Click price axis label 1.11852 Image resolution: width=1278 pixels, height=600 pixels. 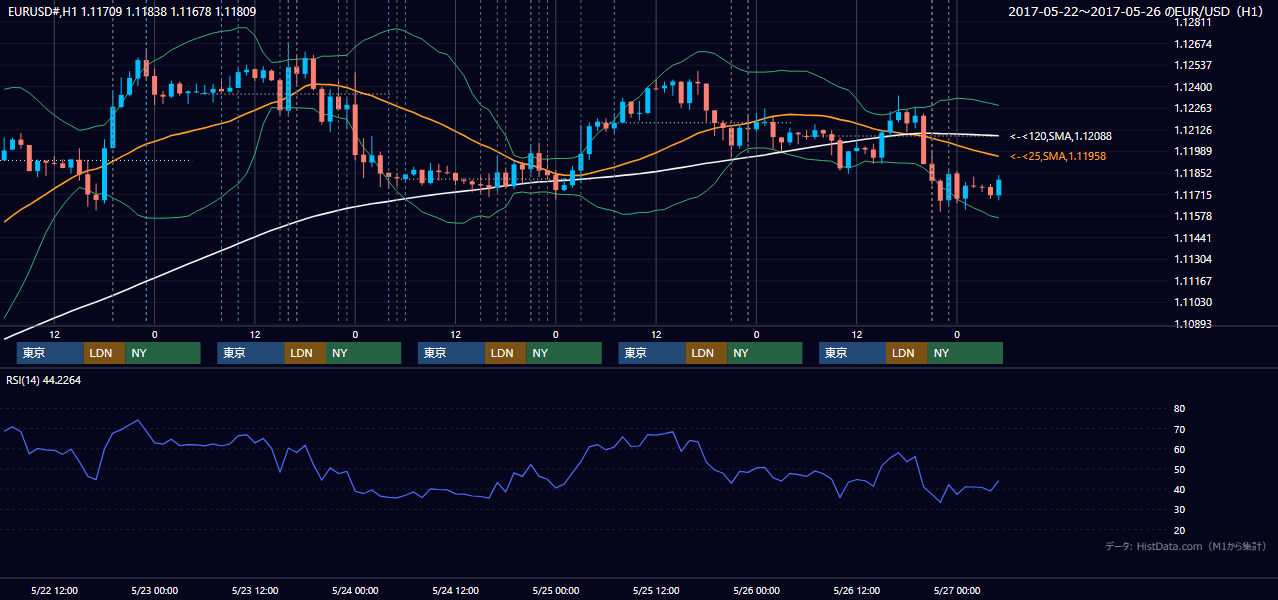[x=1193, y=173]
